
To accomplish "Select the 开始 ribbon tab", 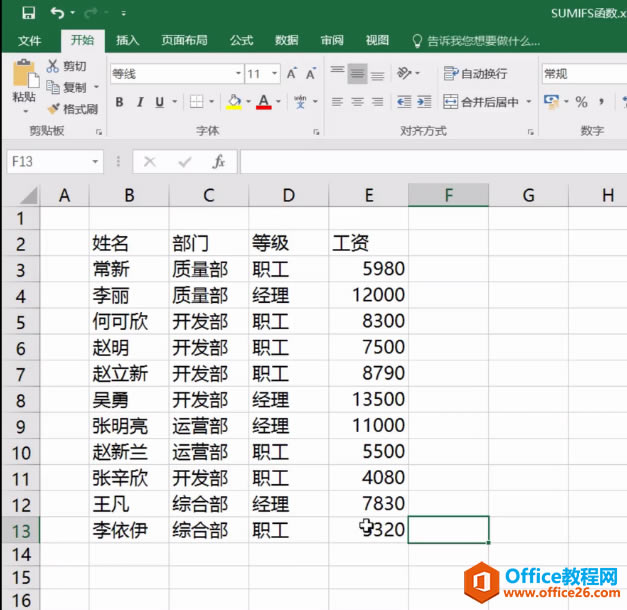I will click(82, 40).
